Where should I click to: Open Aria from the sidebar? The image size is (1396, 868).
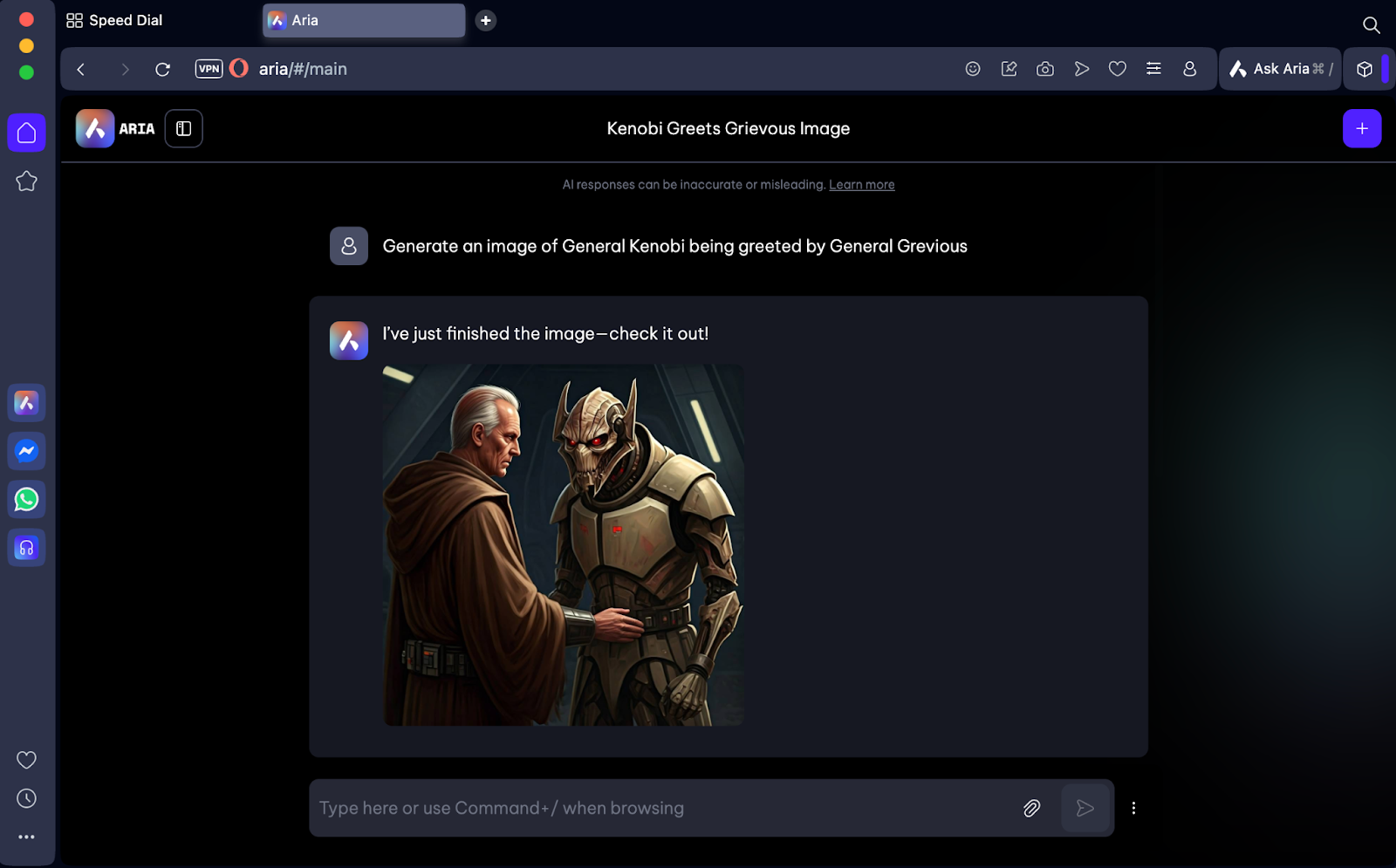coord(27,403)
